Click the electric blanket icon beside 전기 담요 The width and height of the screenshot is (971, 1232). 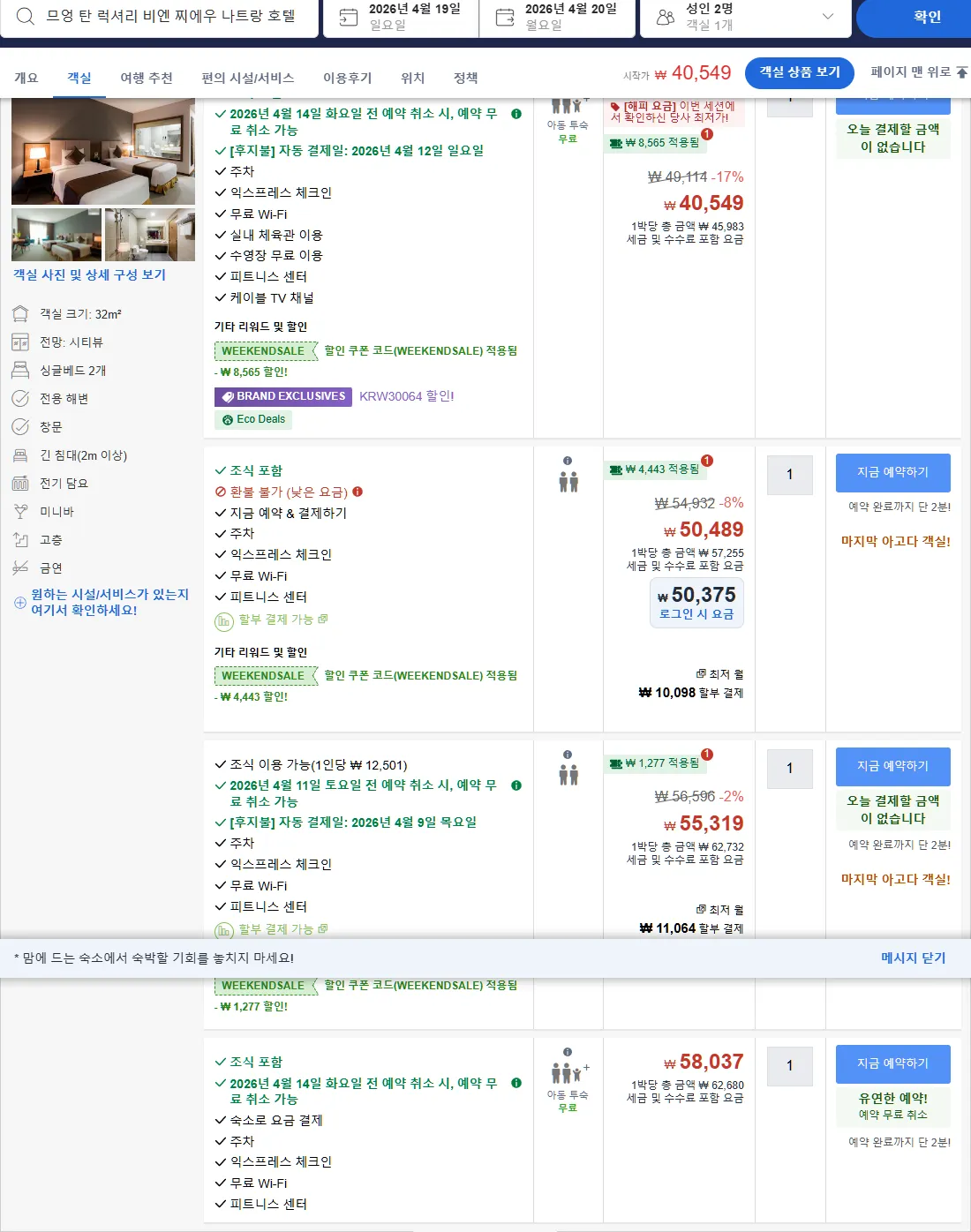[x=20, y=484]
